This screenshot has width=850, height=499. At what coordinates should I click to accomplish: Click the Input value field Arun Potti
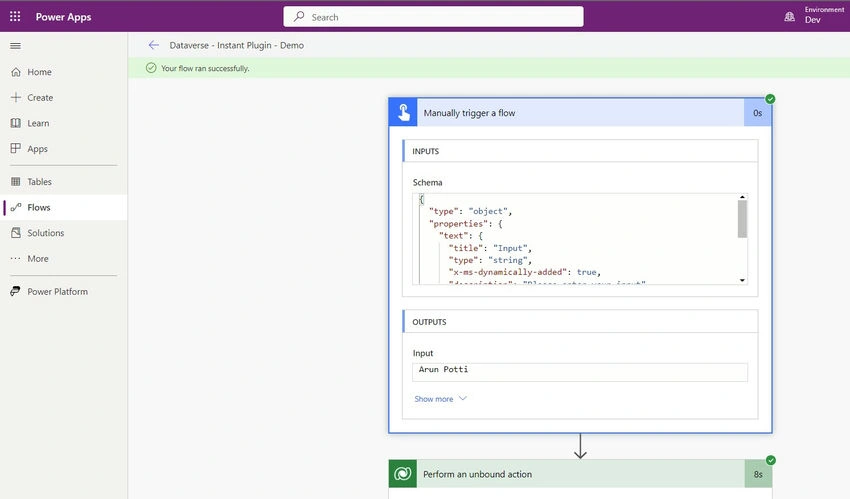pos(579,372)
